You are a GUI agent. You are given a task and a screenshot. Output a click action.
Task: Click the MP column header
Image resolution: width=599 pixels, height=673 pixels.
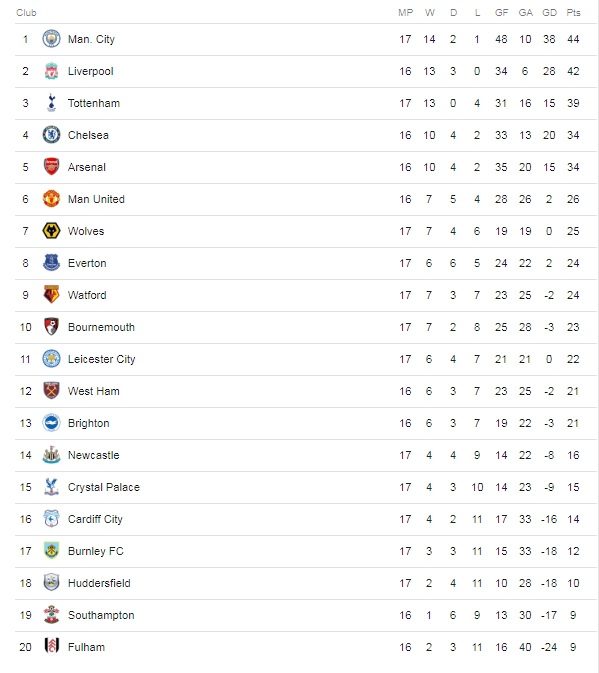(405, 12)
